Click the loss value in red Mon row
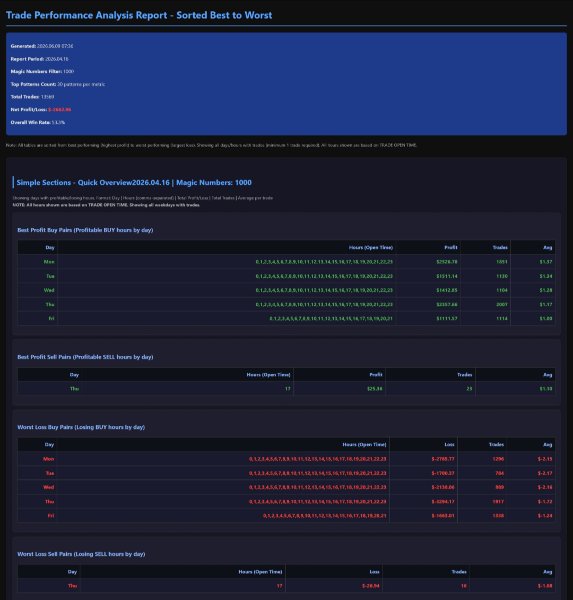 click(443, 459)
